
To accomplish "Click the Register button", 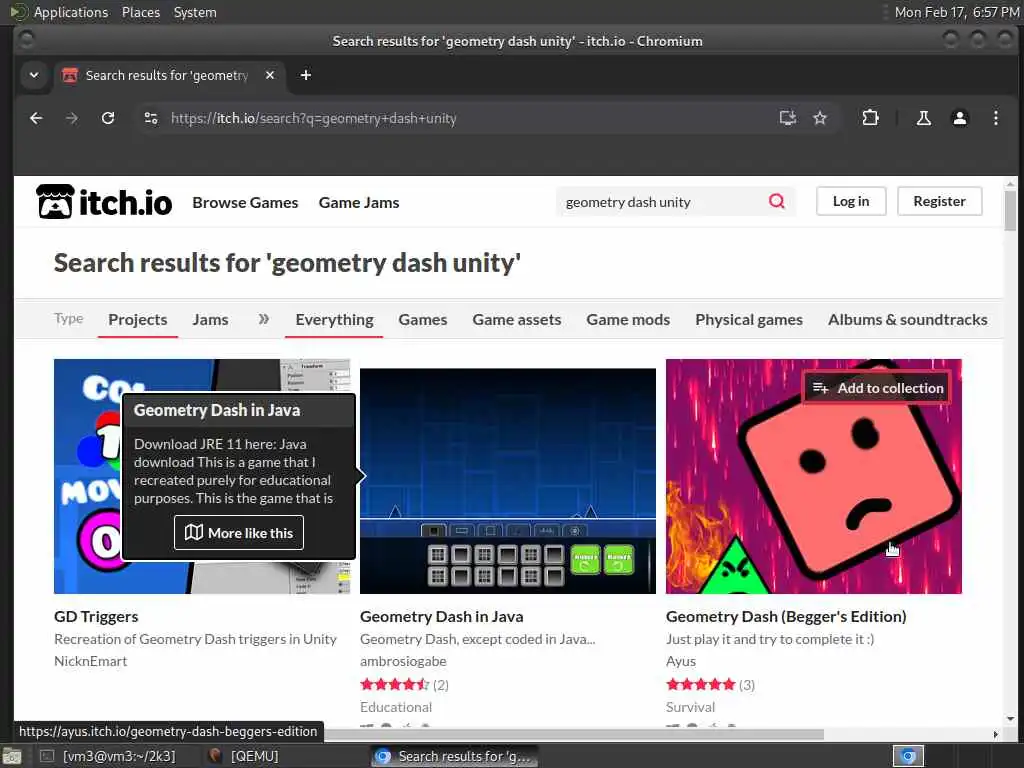I will (x=939, y=201).
